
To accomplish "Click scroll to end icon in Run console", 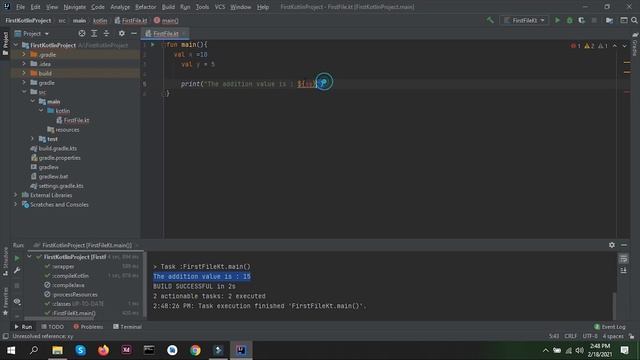I will click(623, 271).
